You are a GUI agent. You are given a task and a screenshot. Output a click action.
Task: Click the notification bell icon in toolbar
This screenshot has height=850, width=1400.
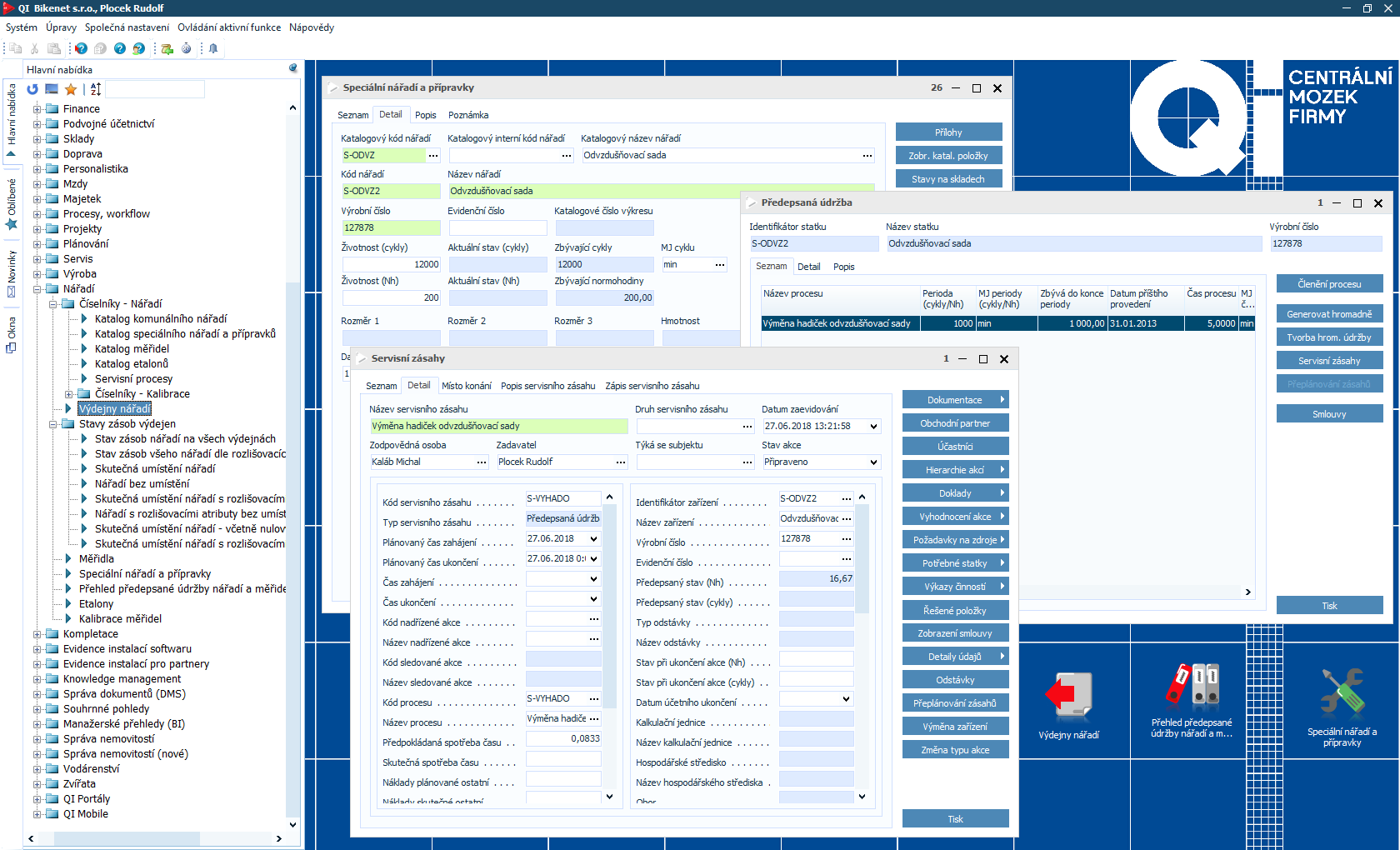tap(213, 48)
